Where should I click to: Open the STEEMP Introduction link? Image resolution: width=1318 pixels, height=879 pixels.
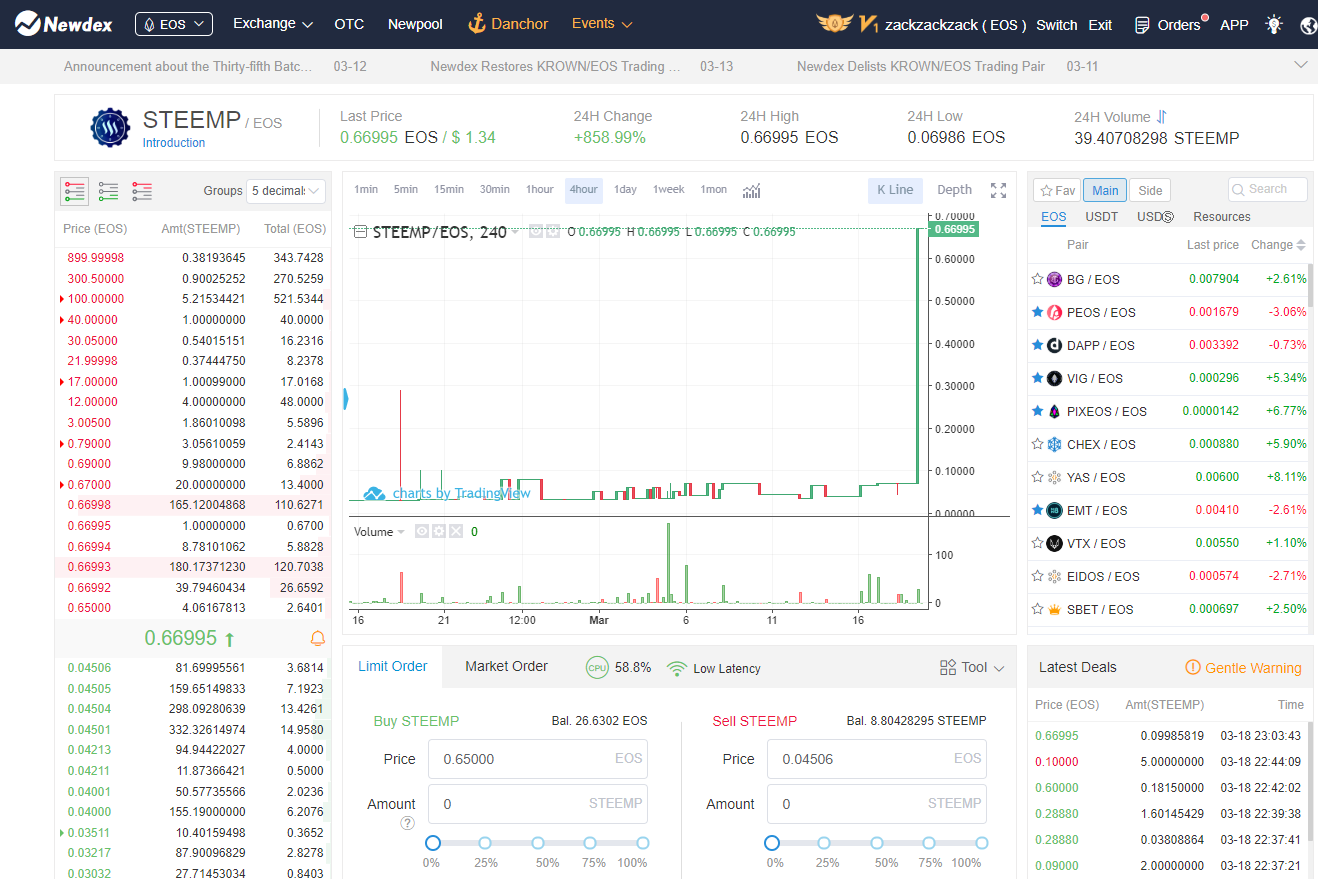174,143
